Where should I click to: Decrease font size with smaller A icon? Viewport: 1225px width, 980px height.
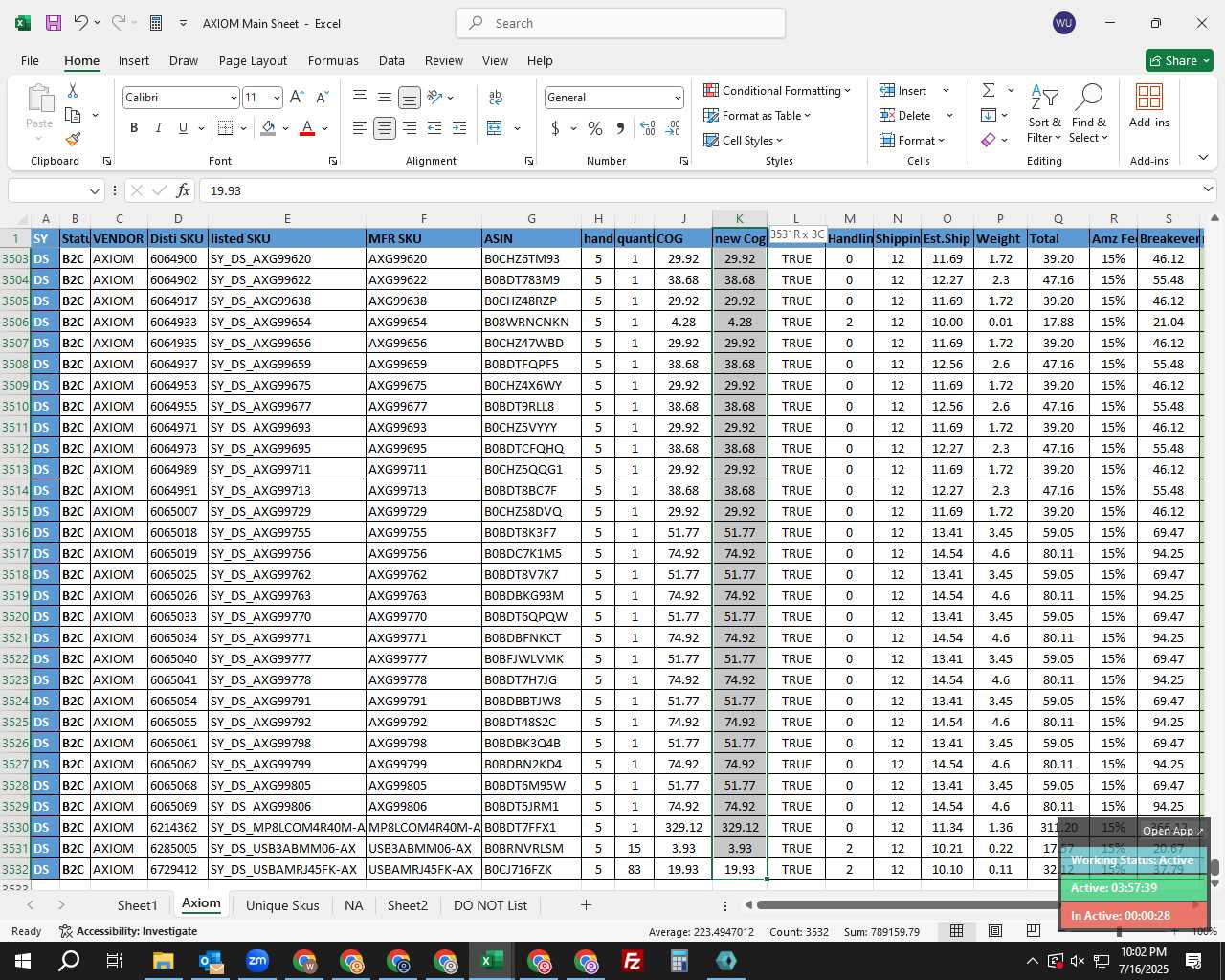322,98
